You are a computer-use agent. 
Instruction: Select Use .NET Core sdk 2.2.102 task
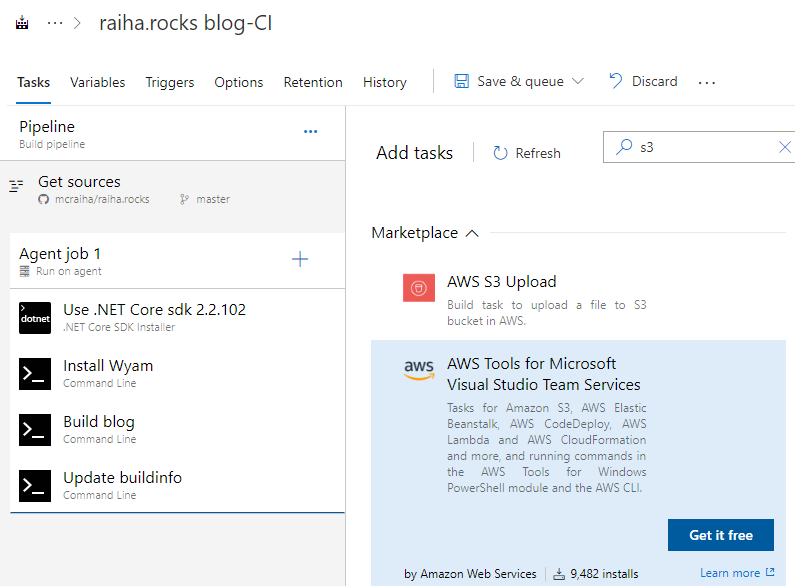tap(177, 317)
